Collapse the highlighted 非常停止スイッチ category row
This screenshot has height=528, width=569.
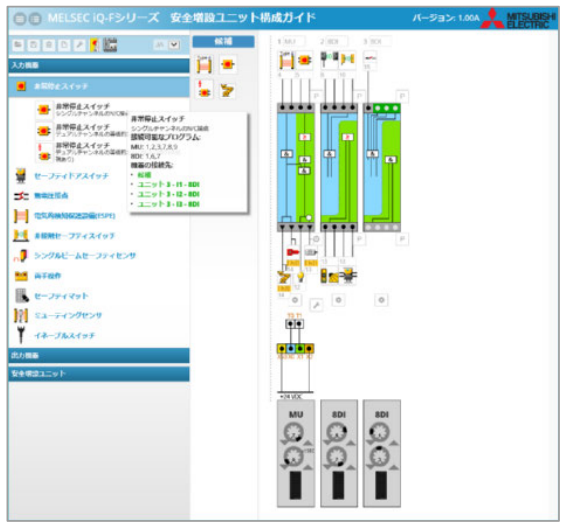pyautogui.click(x=99, y=86)
